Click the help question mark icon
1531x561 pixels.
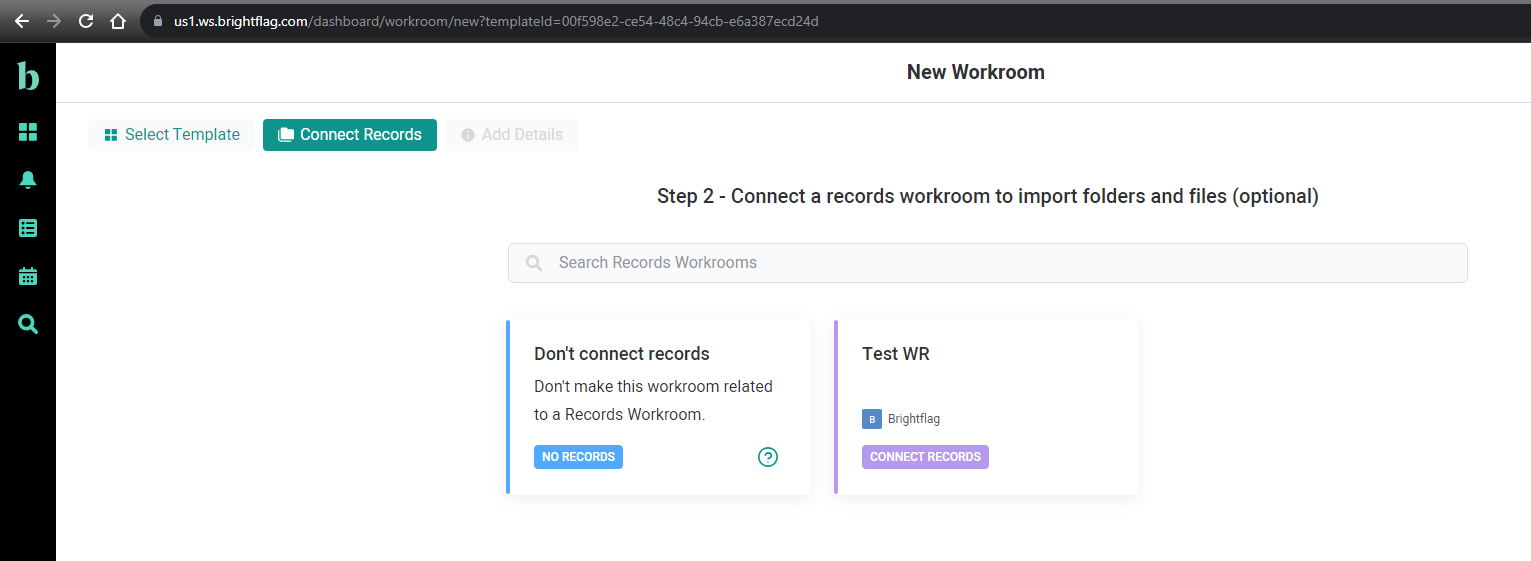[x=768, y=457]
